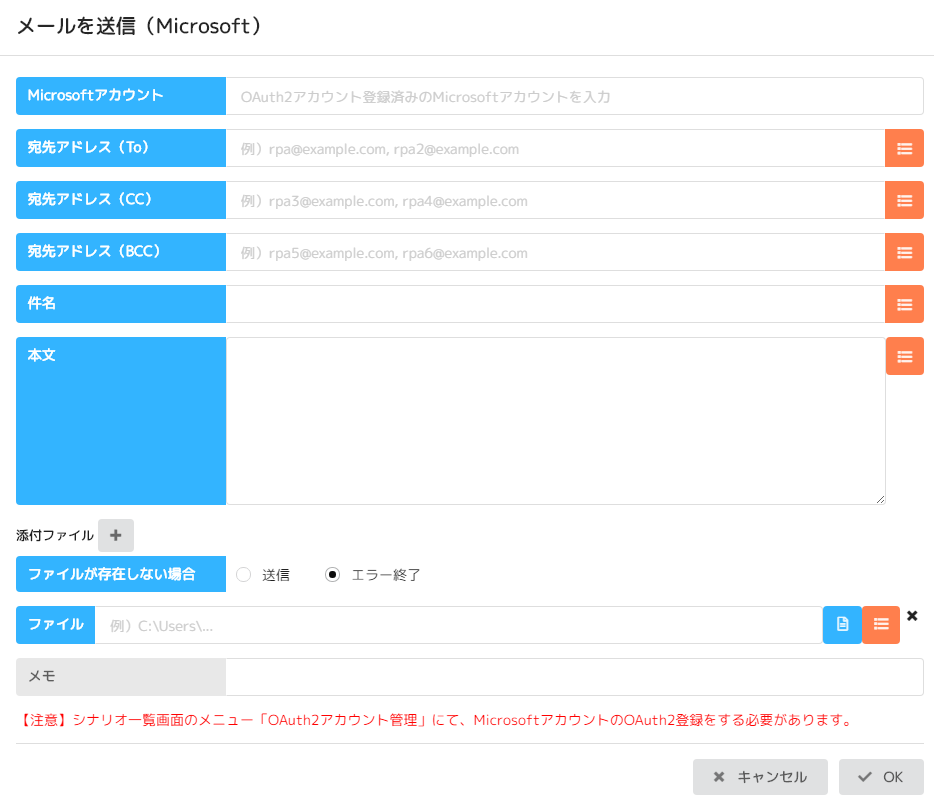The height and width of the screenshot is (807, 934).
Task: Open variable list for To address
Action: click(904, 148)
